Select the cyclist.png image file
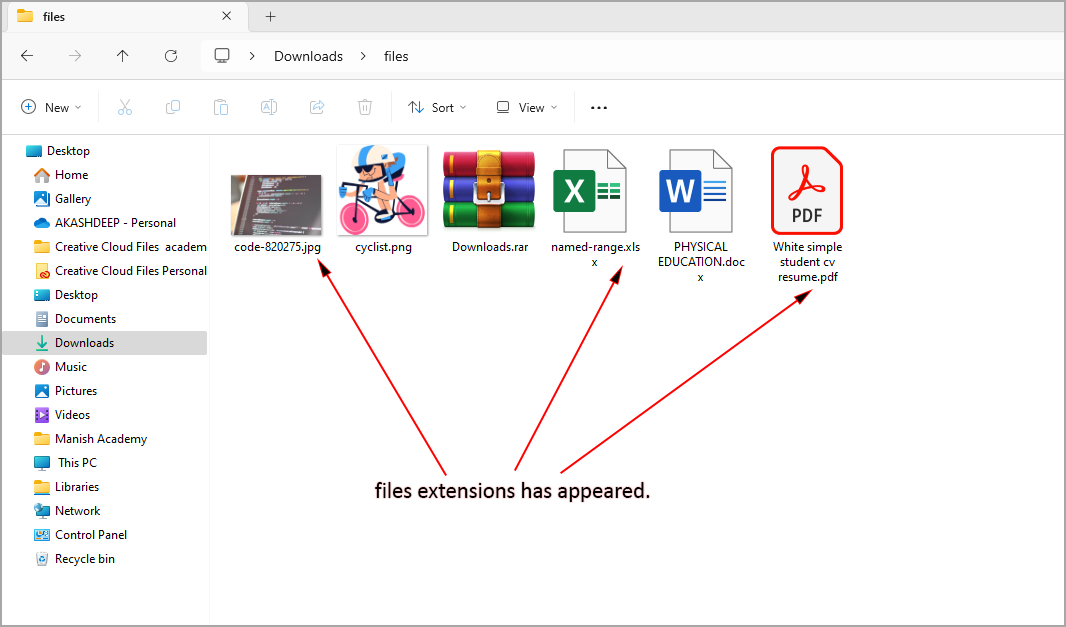Screen dimensions: 1066x627 tap(382, 190)
